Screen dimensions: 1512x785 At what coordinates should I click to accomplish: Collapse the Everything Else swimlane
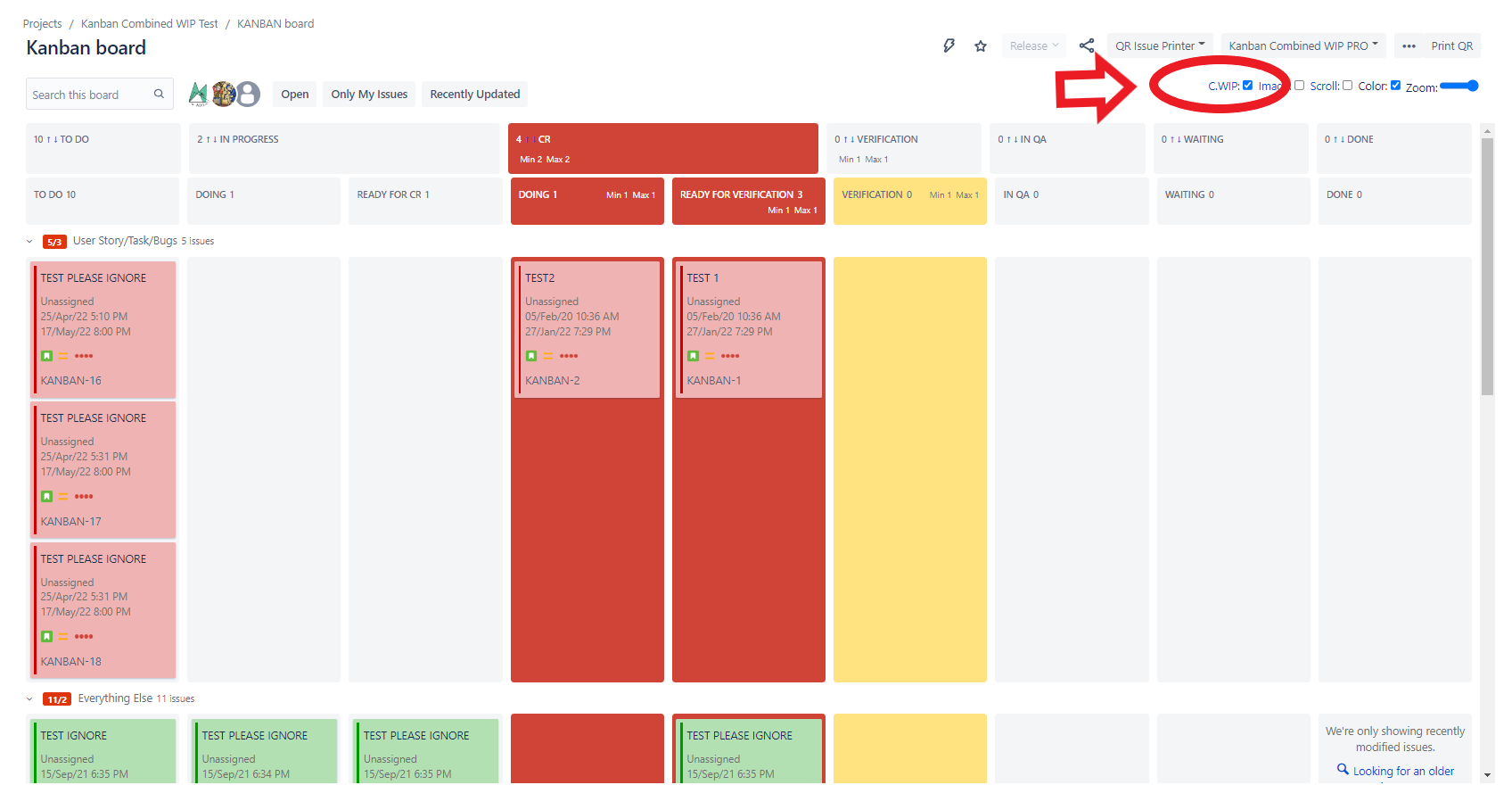(29, 699)
